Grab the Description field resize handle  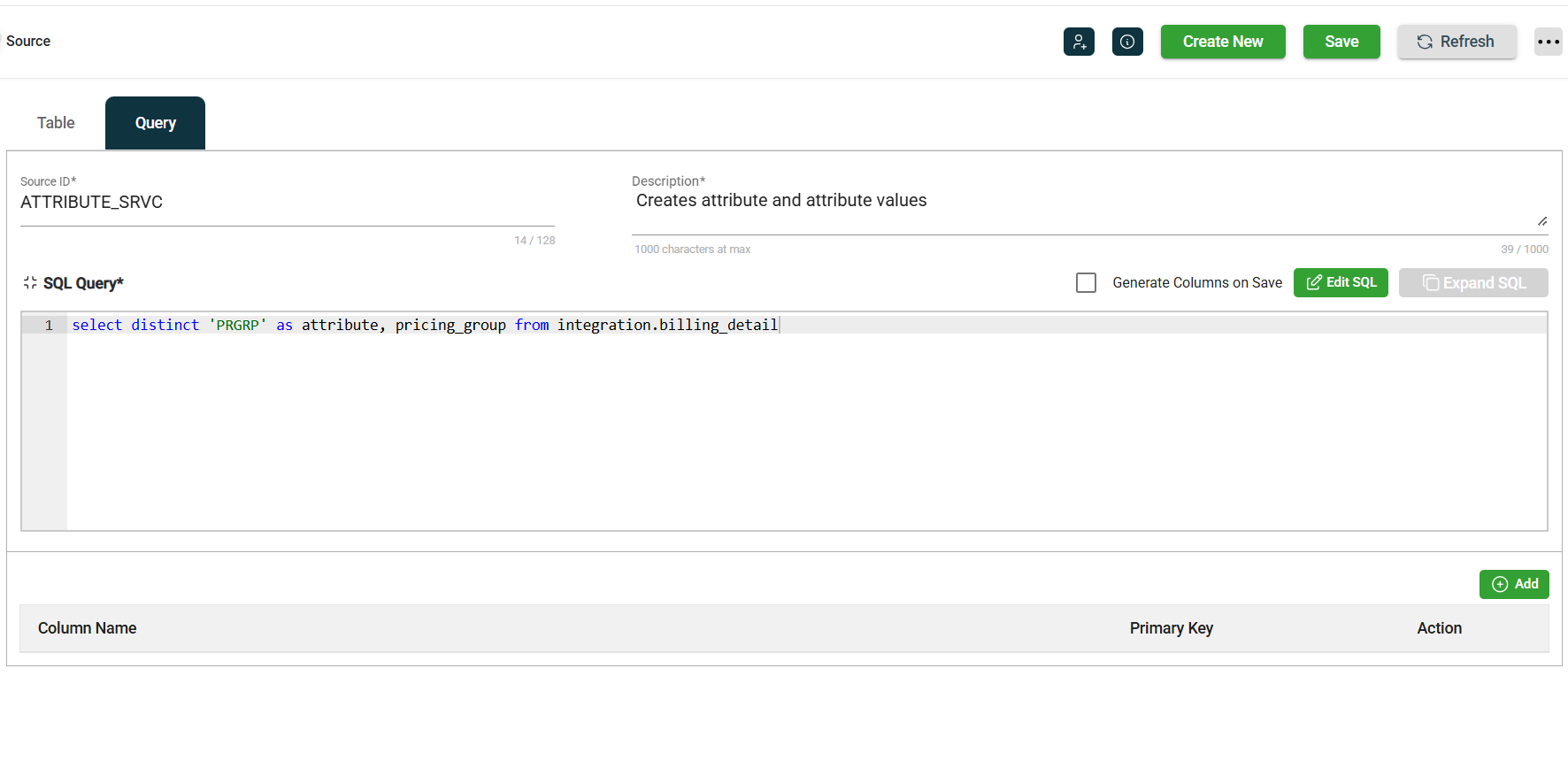click(1542, 221)
